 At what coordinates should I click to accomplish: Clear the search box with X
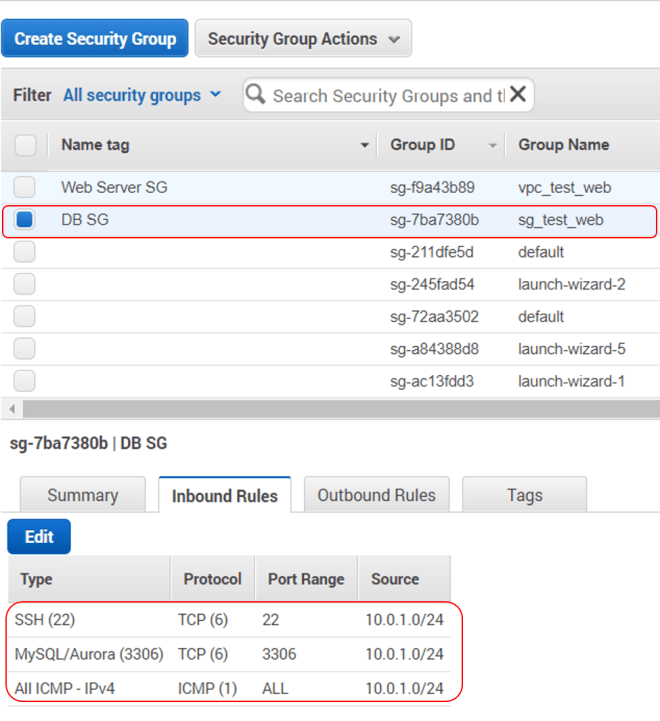[518, 95]
